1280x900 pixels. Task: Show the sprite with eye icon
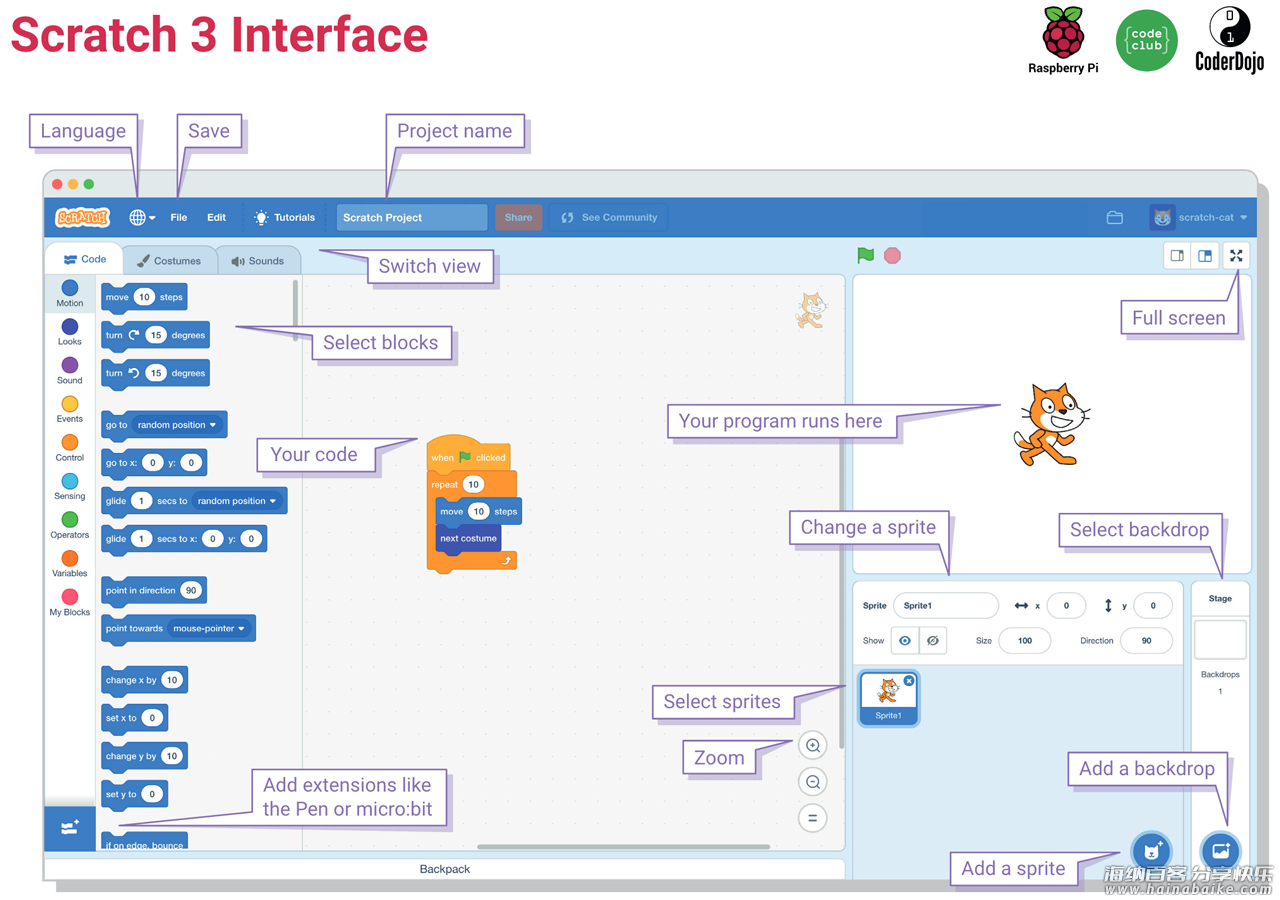pyautogui.click(x=905, y=641)
